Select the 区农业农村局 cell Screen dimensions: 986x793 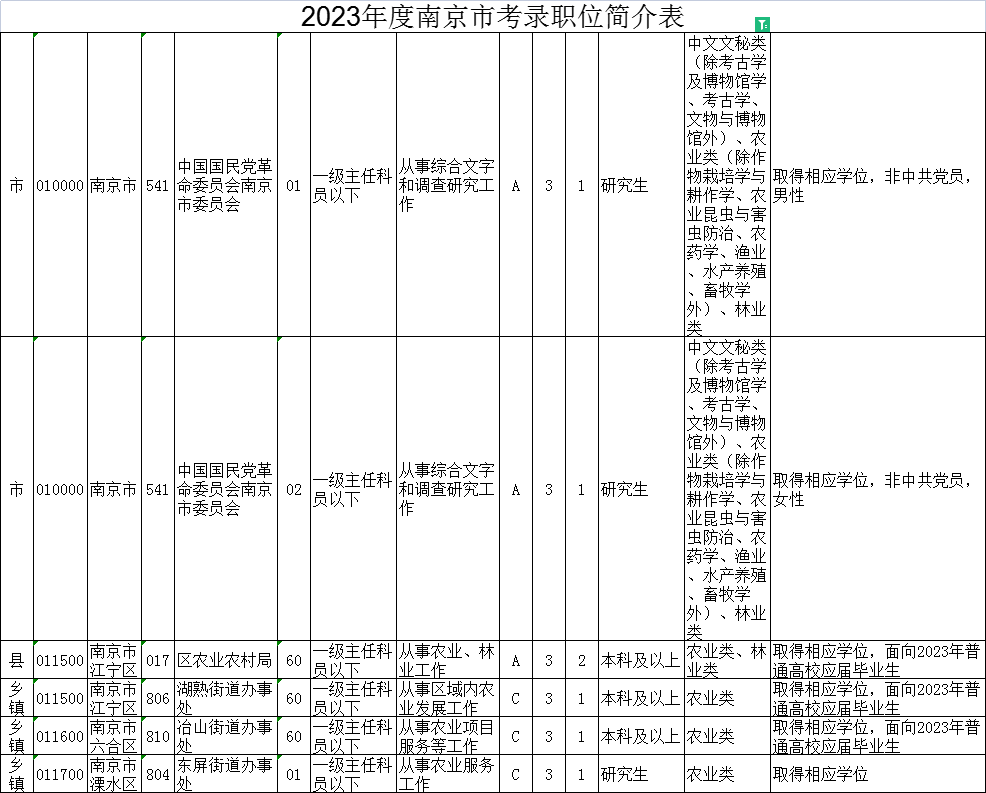[225, 660]
